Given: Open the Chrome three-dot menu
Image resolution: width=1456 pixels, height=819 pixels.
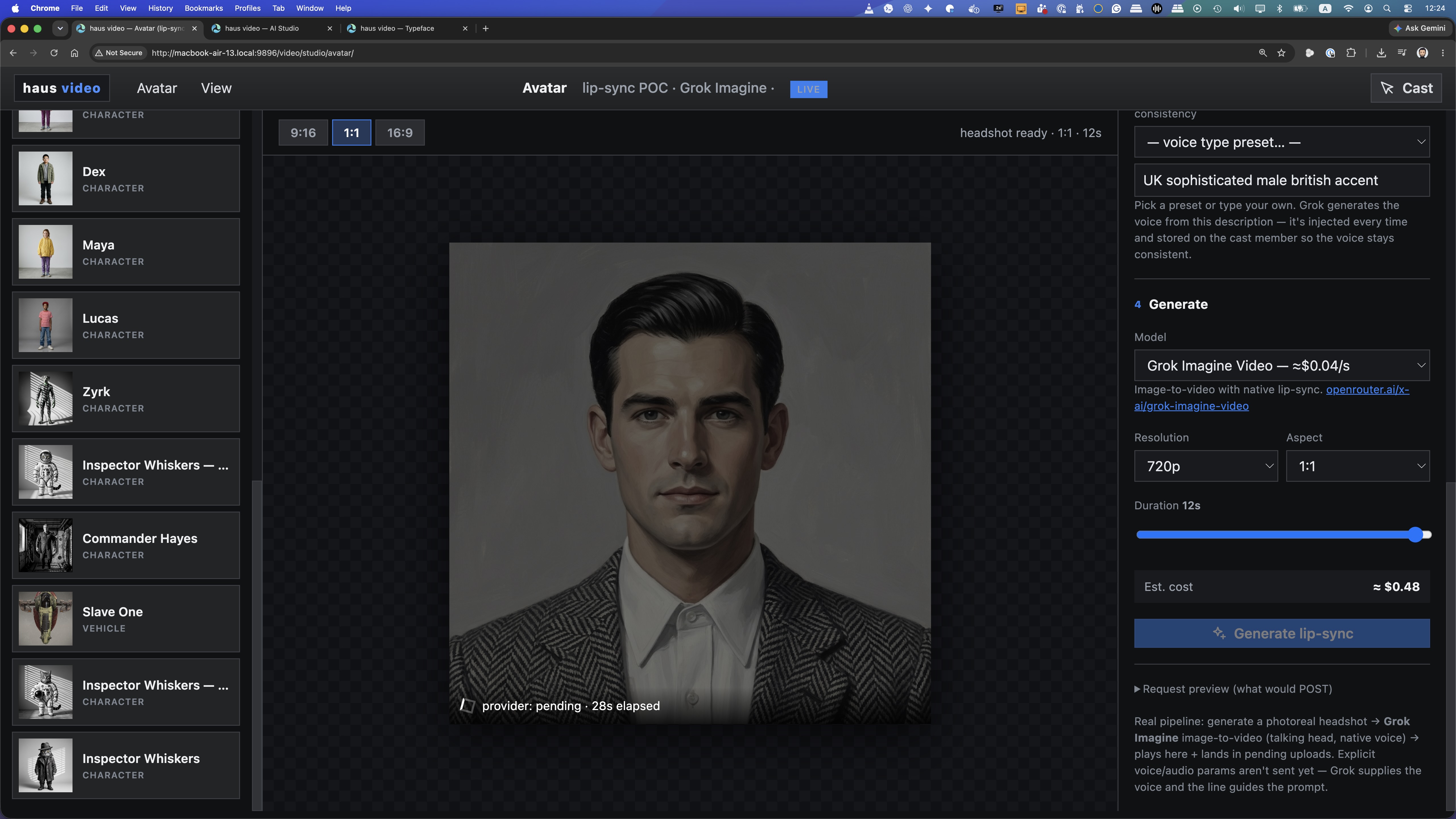Looking at the screenshot, I should pos(1443,53).
